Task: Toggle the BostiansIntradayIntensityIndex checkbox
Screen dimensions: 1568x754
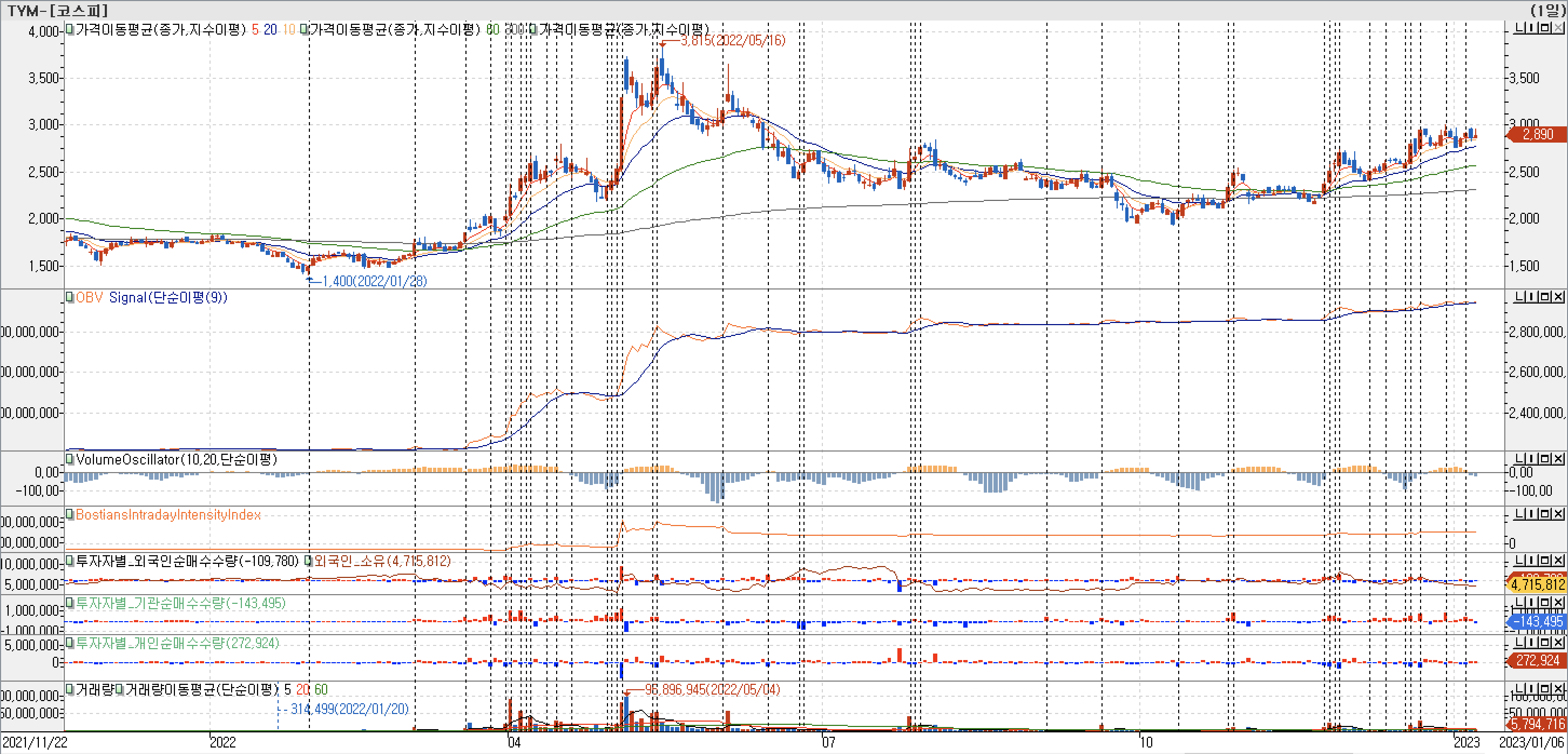Action: coord(70,515)
